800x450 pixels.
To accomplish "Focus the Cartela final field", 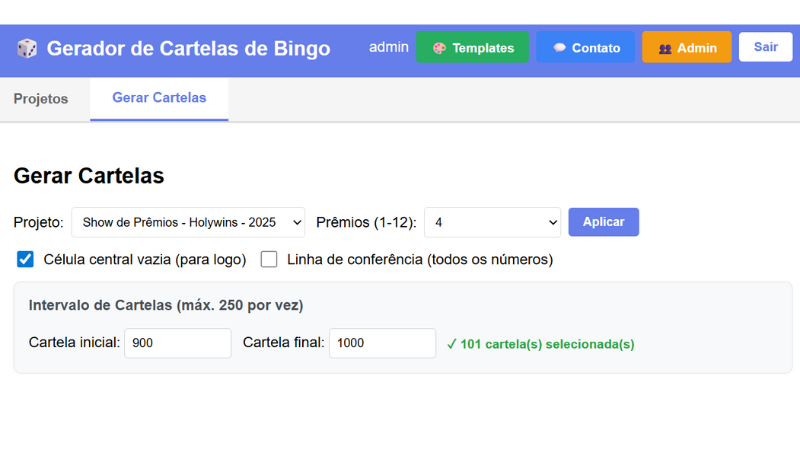I will 383,343.
